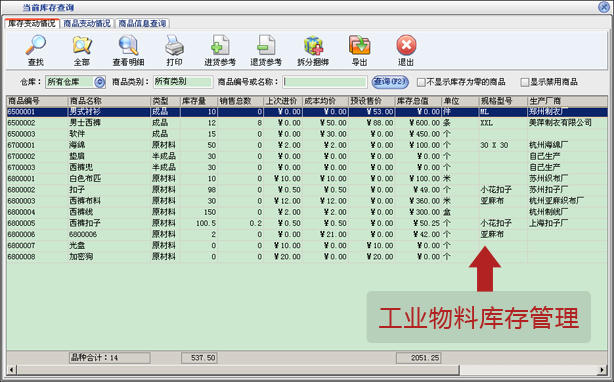Click the 销售总数 column header
The width and height of the screenshot is (614, 382).
[240, 101]
